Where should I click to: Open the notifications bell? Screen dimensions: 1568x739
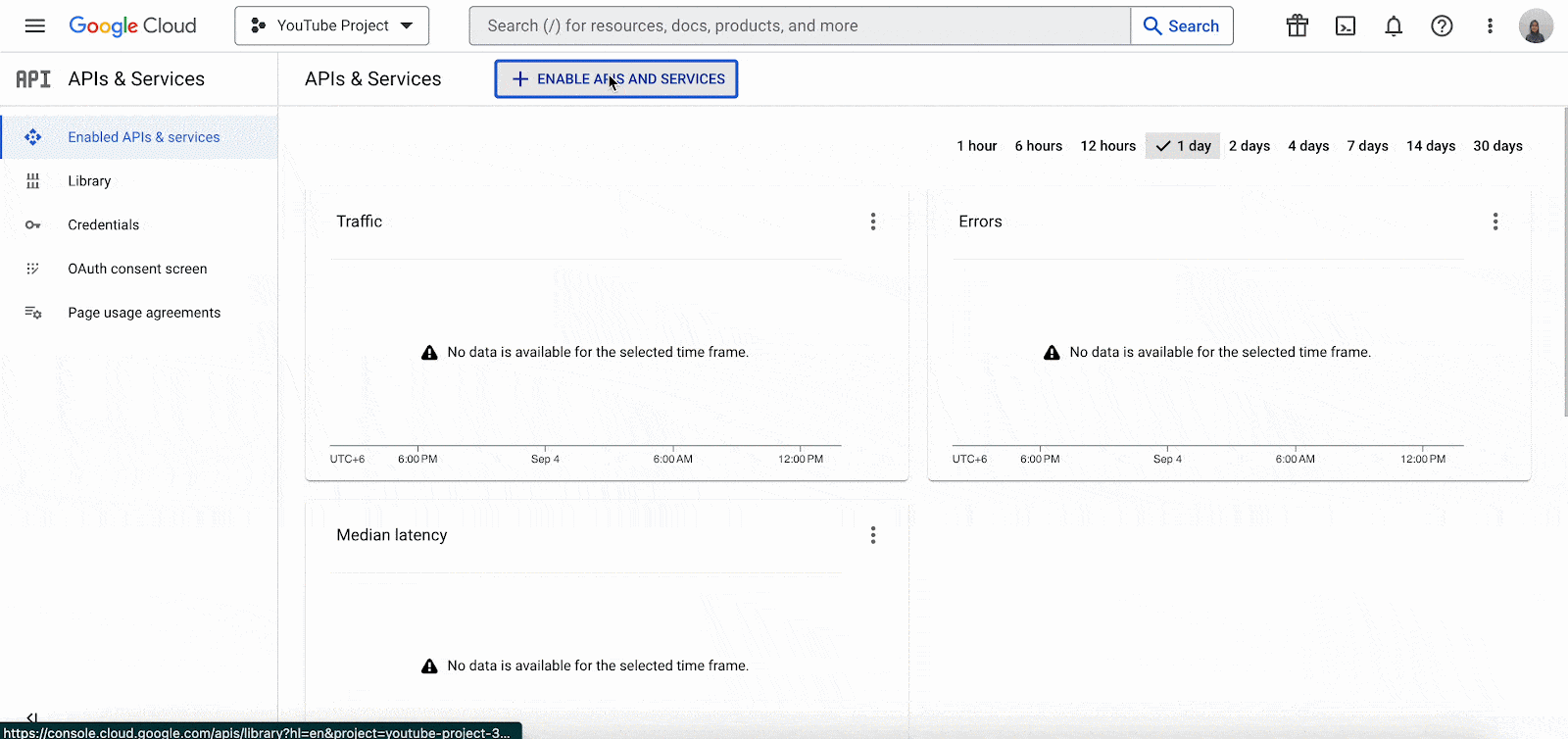pyautogui.click(x=1394, y=25)
